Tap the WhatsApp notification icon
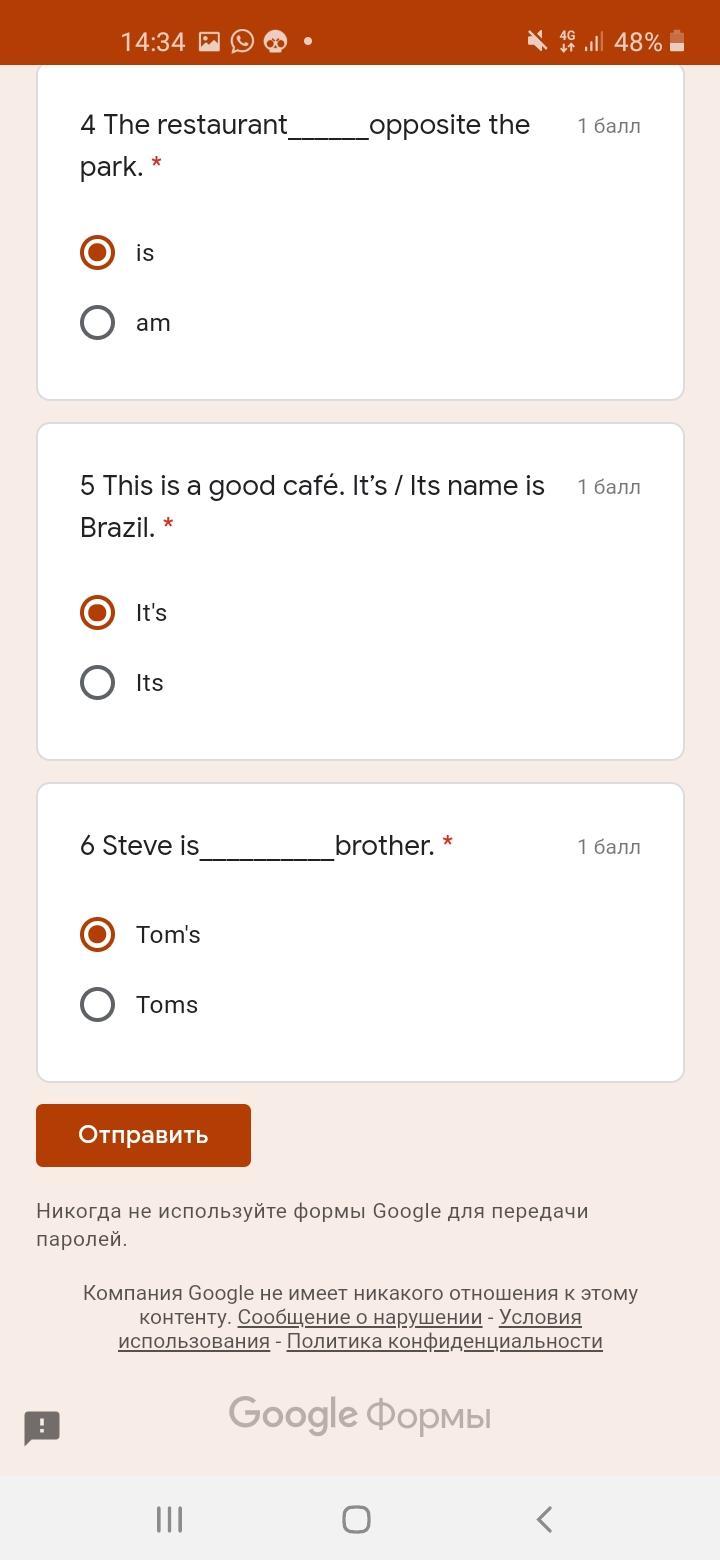The image size is (720, 1560). (x=242, y=41)
